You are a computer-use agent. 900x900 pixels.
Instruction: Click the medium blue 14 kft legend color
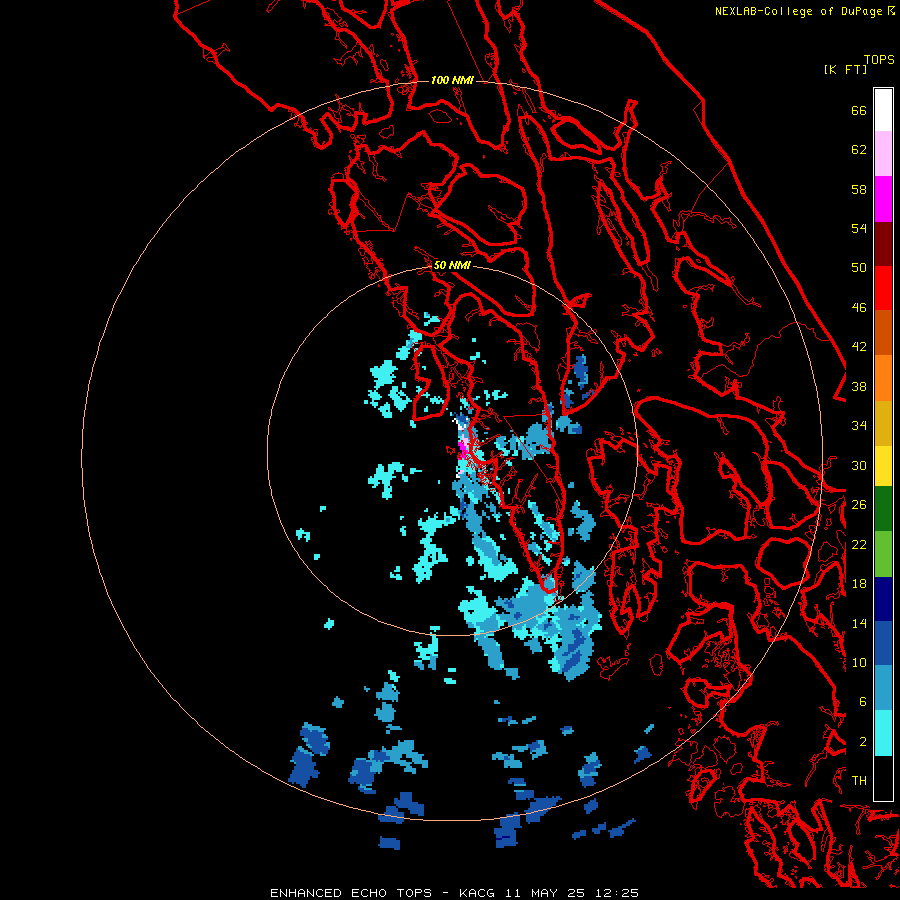tap(883, 642)
